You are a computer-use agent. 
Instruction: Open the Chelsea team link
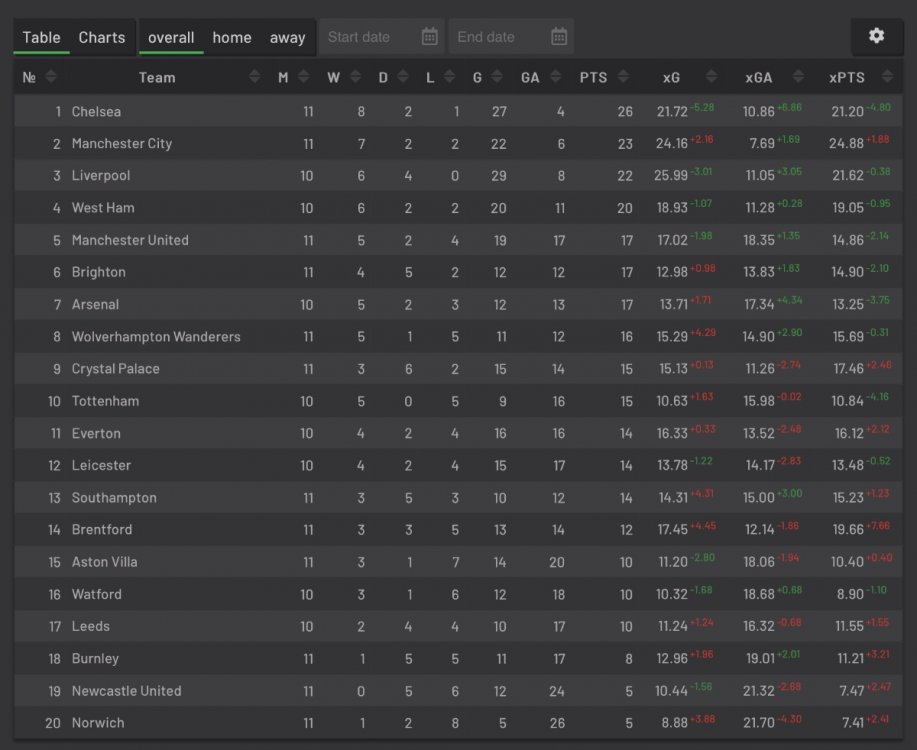[x=96, y=111]
